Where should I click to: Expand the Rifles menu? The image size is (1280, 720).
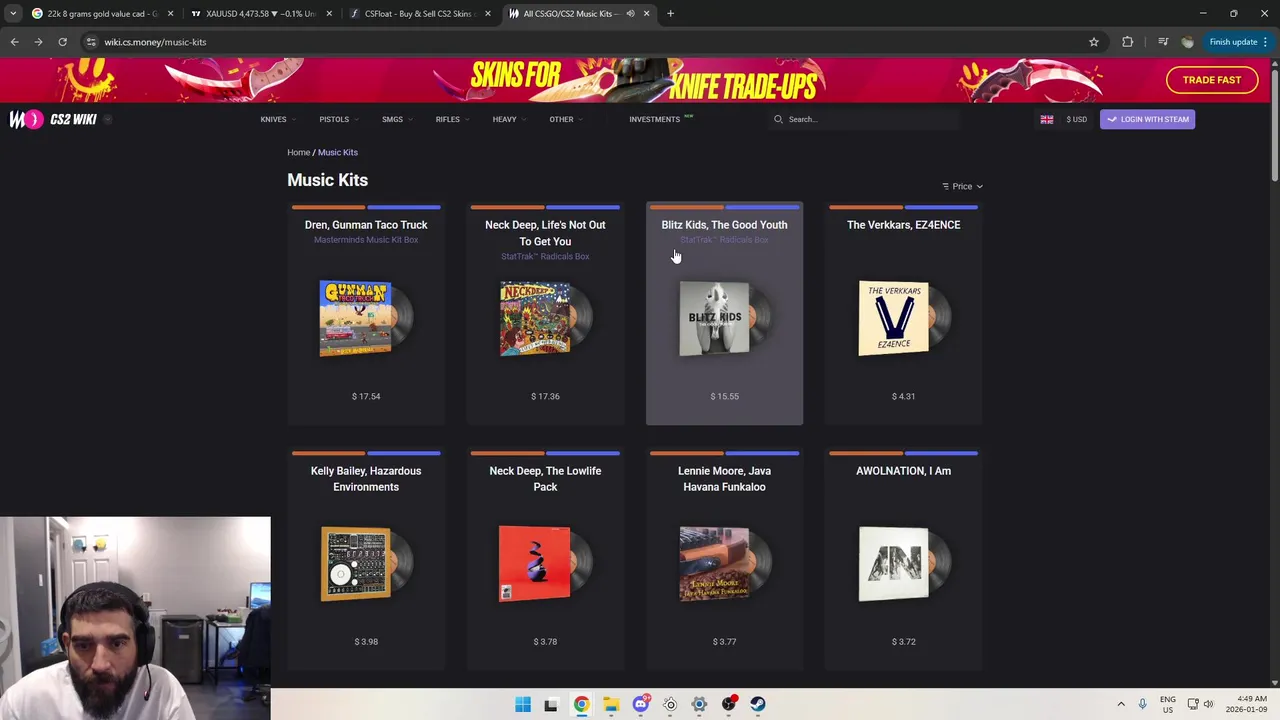click(x=452, y=119)
